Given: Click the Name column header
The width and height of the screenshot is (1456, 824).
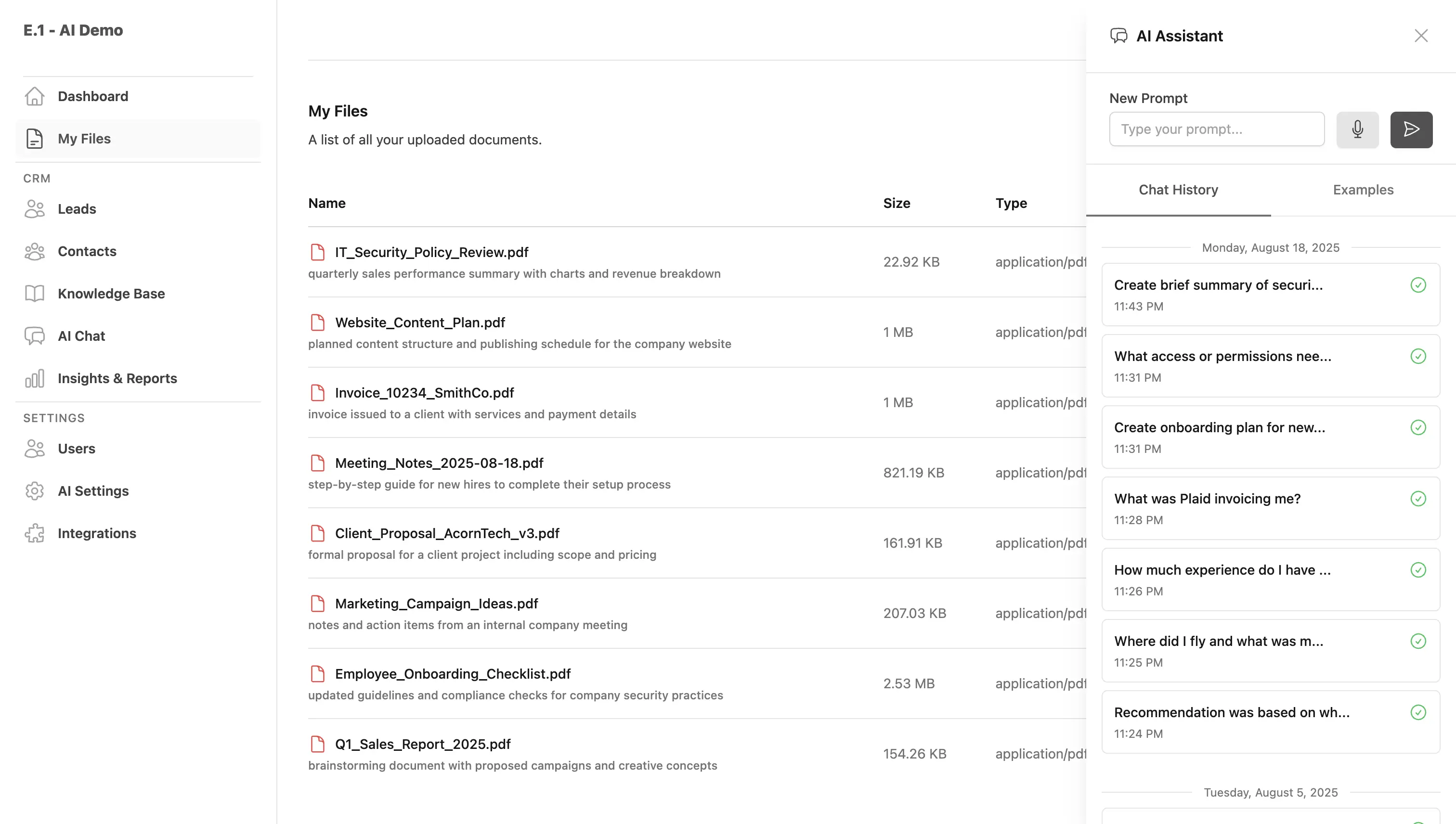Looking at the screenshot, I should click(x=326, y=203).
